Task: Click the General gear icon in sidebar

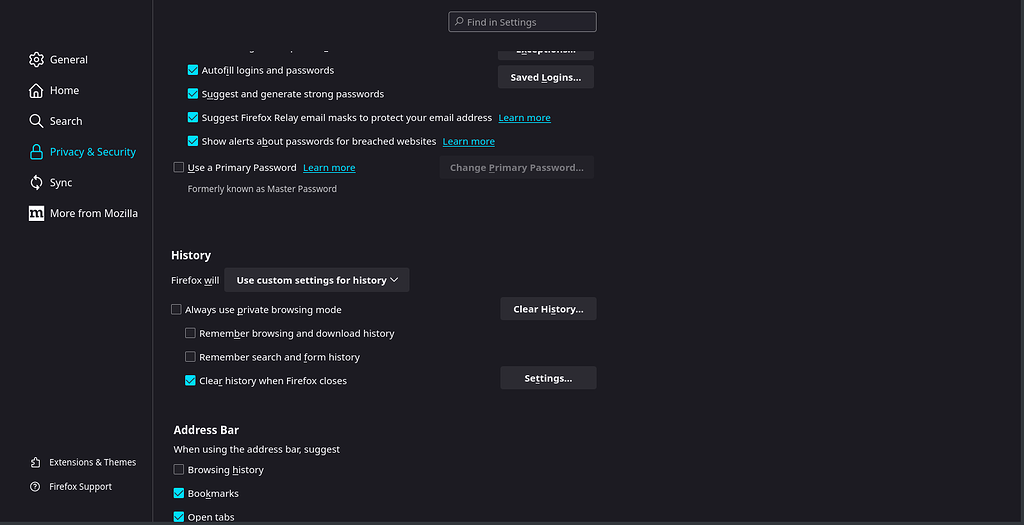Action: point(36,60)
